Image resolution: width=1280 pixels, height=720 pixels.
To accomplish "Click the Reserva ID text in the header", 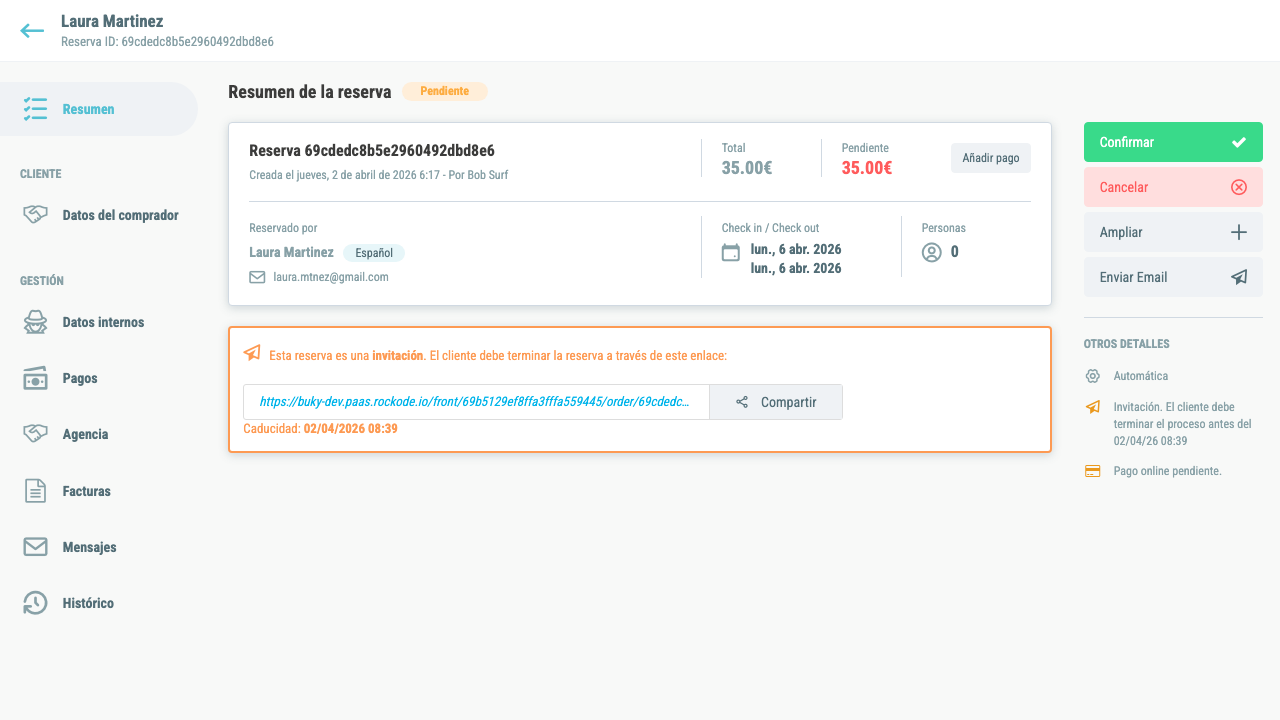I will pyautogui.click(x=167, y=42).
